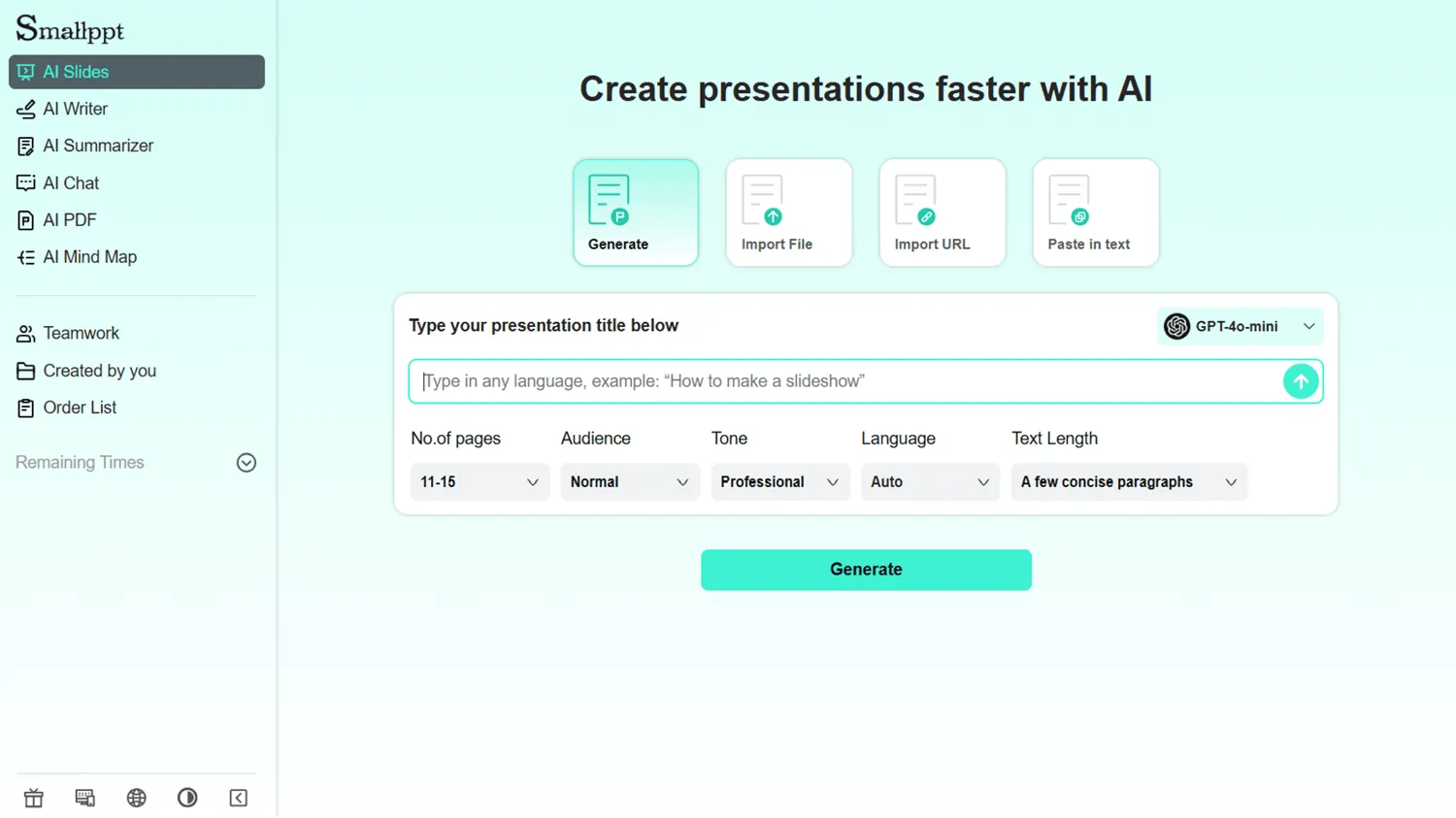The width and height of the screenshot is (1456, 818).
Task: Toggle dark mode with the contrast icon
Action: click(x=187, y=798)
